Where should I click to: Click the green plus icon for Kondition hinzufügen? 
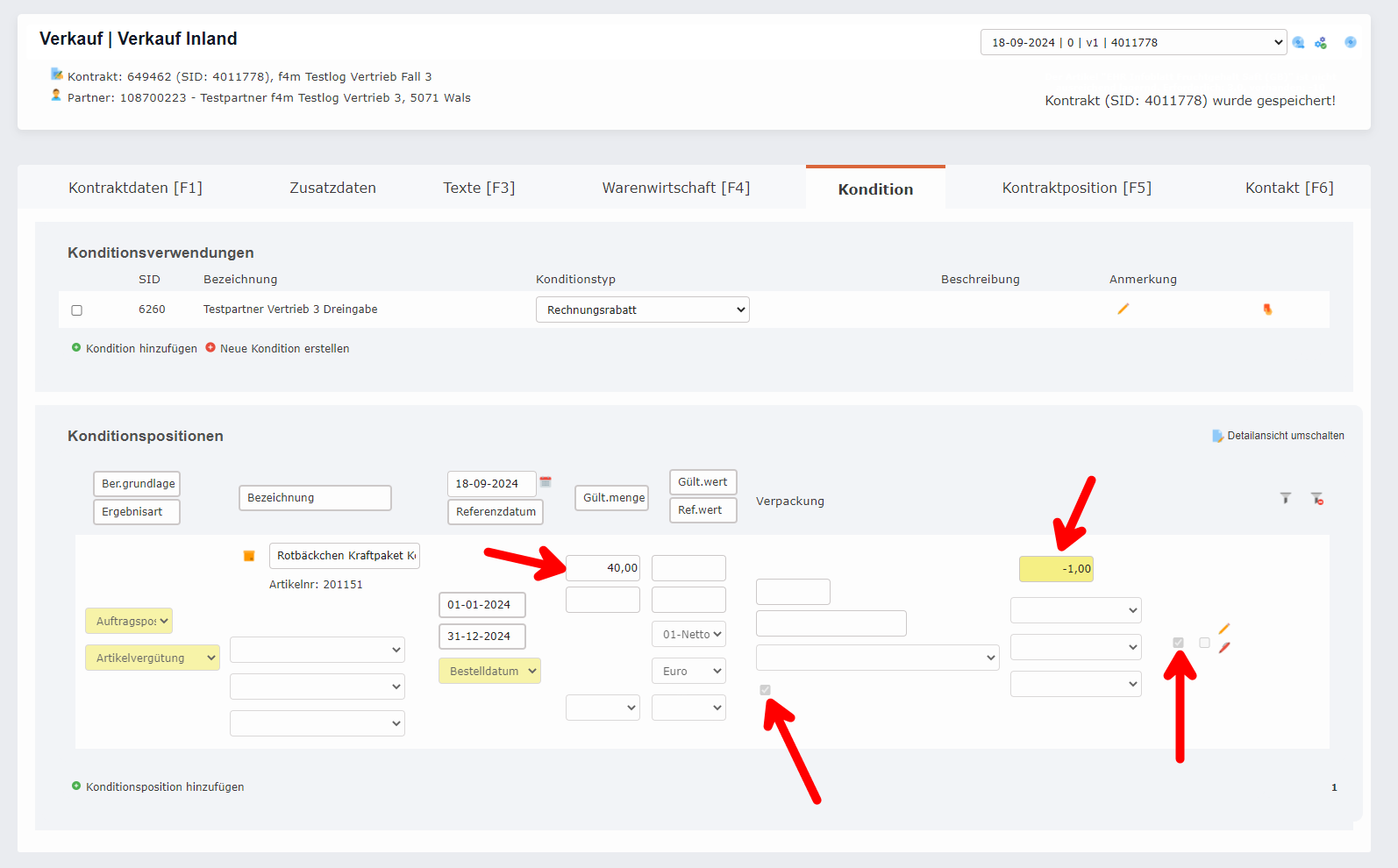coord(76,347)
